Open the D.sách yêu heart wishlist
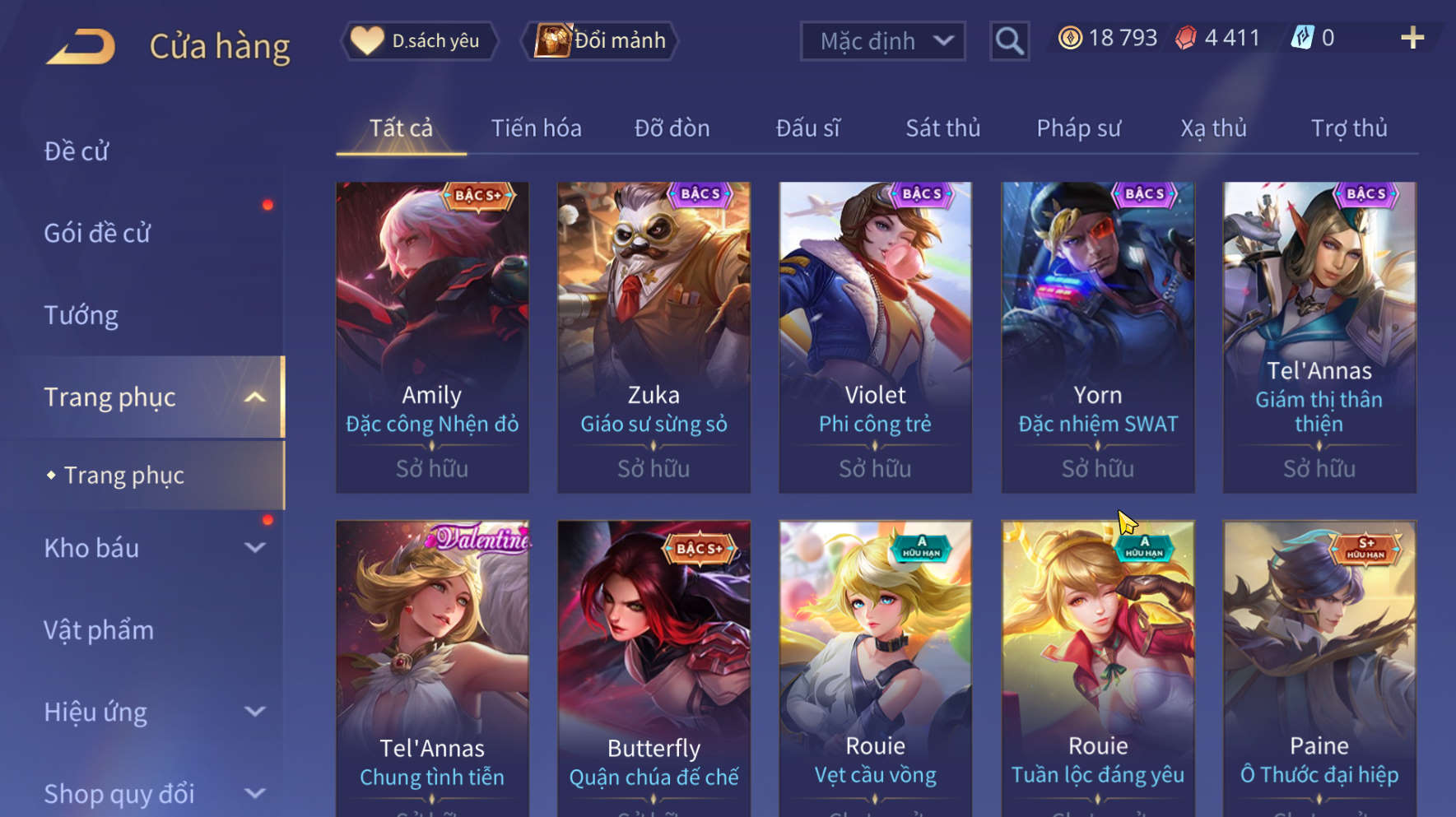Screen dimensions: 1456x817 coord(420,40)
